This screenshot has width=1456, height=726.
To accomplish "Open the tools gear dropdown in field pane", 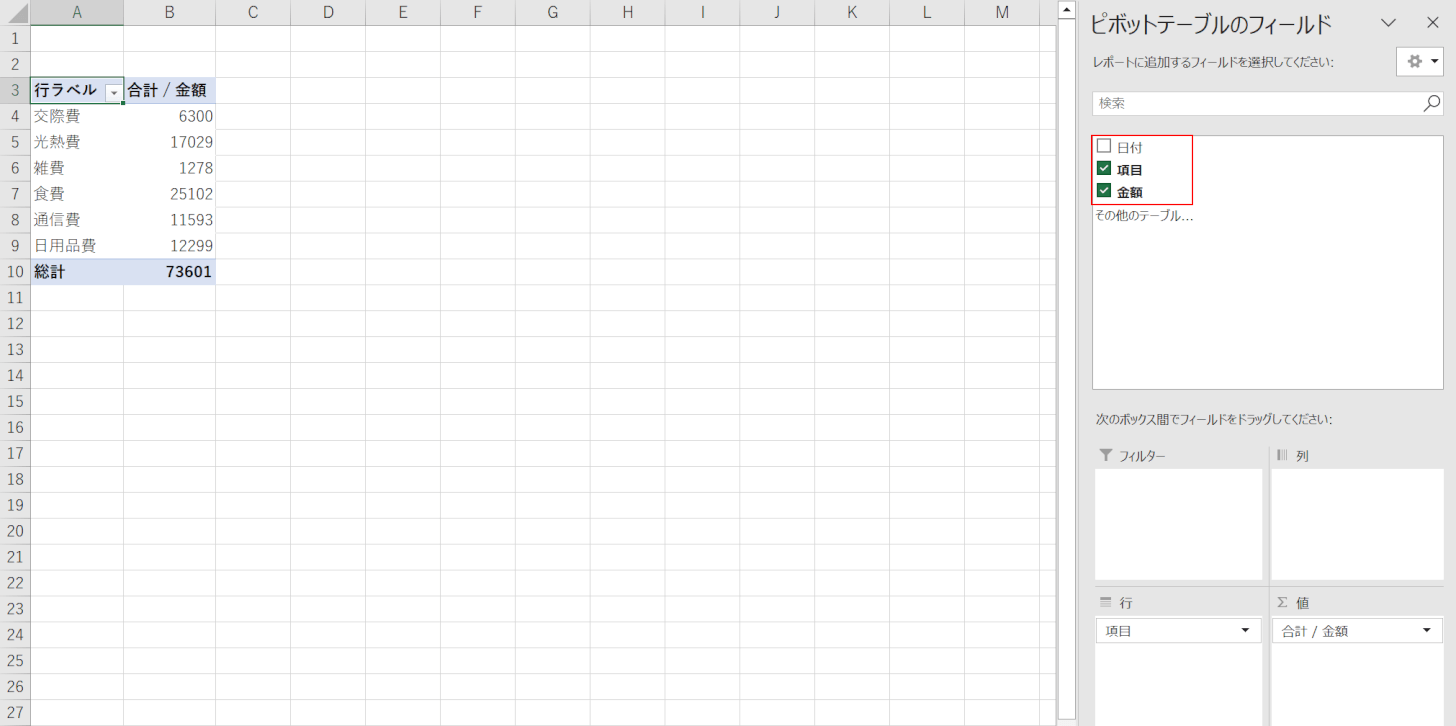I will click(x=1420, y=61).
